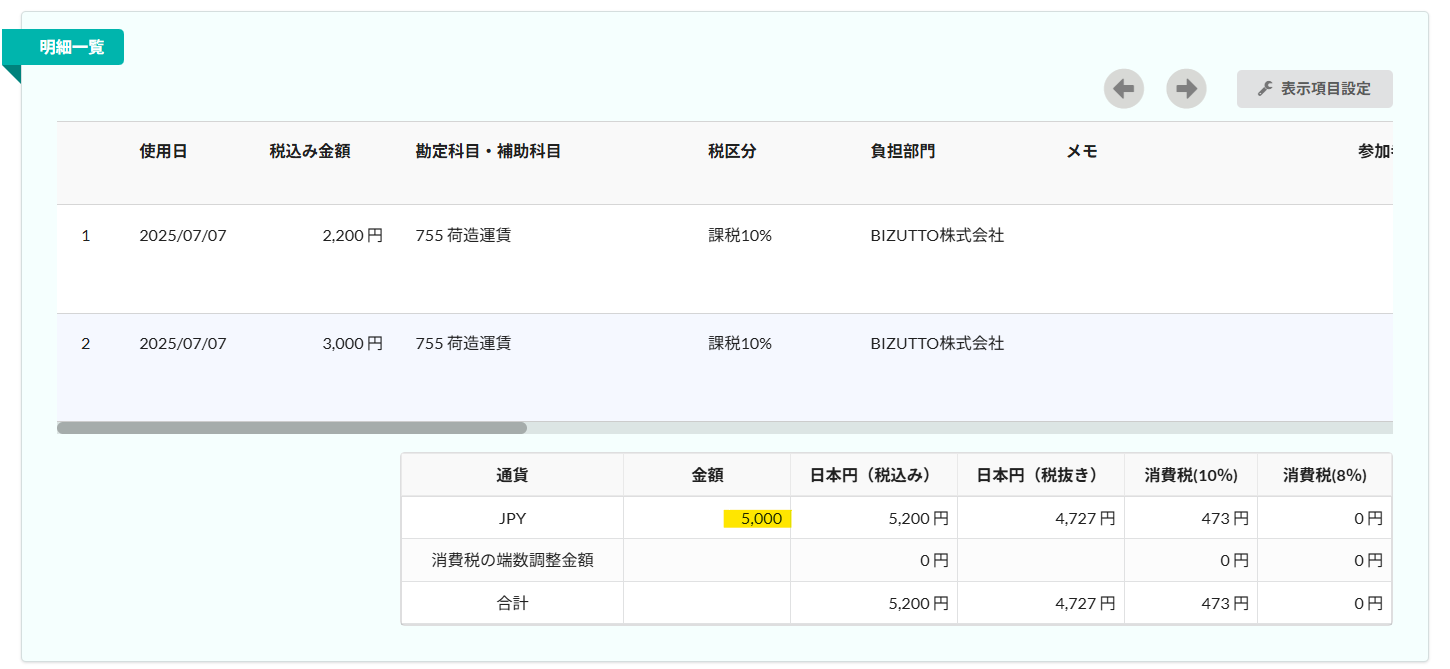Click the right arrow scroll icon
The height and width of the screenshot is (669, 1450).
tap(1186, 89)
